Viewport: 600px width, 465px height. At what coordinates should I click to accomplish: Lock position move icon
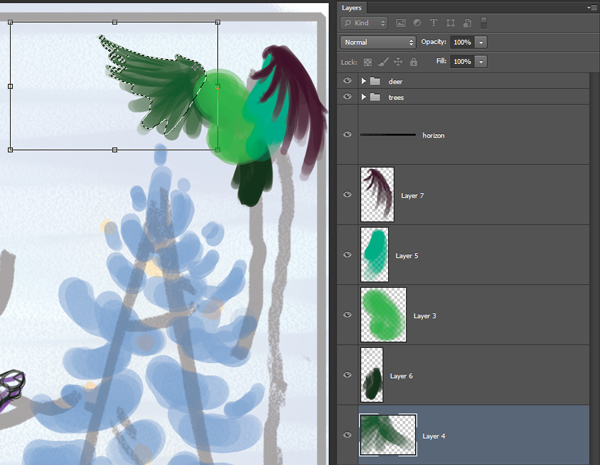(398, 62)
